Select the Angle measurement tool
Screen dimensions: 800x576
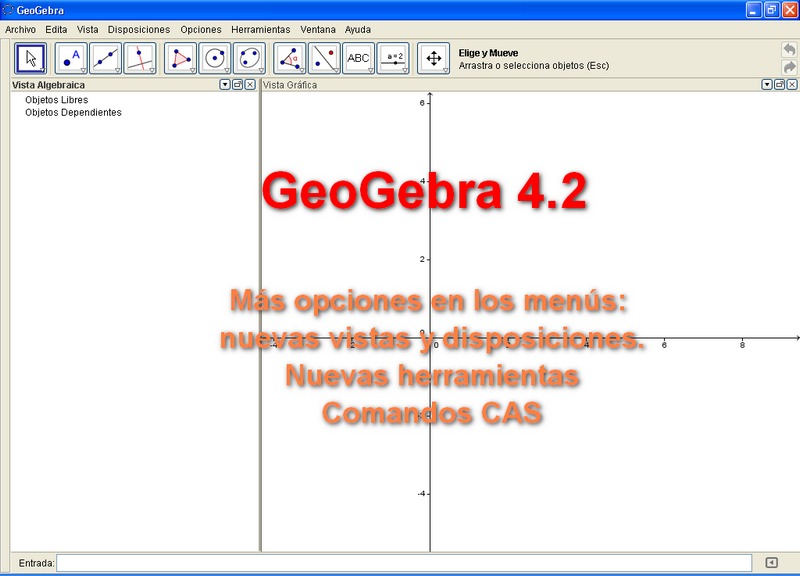[x=290, y=58]
